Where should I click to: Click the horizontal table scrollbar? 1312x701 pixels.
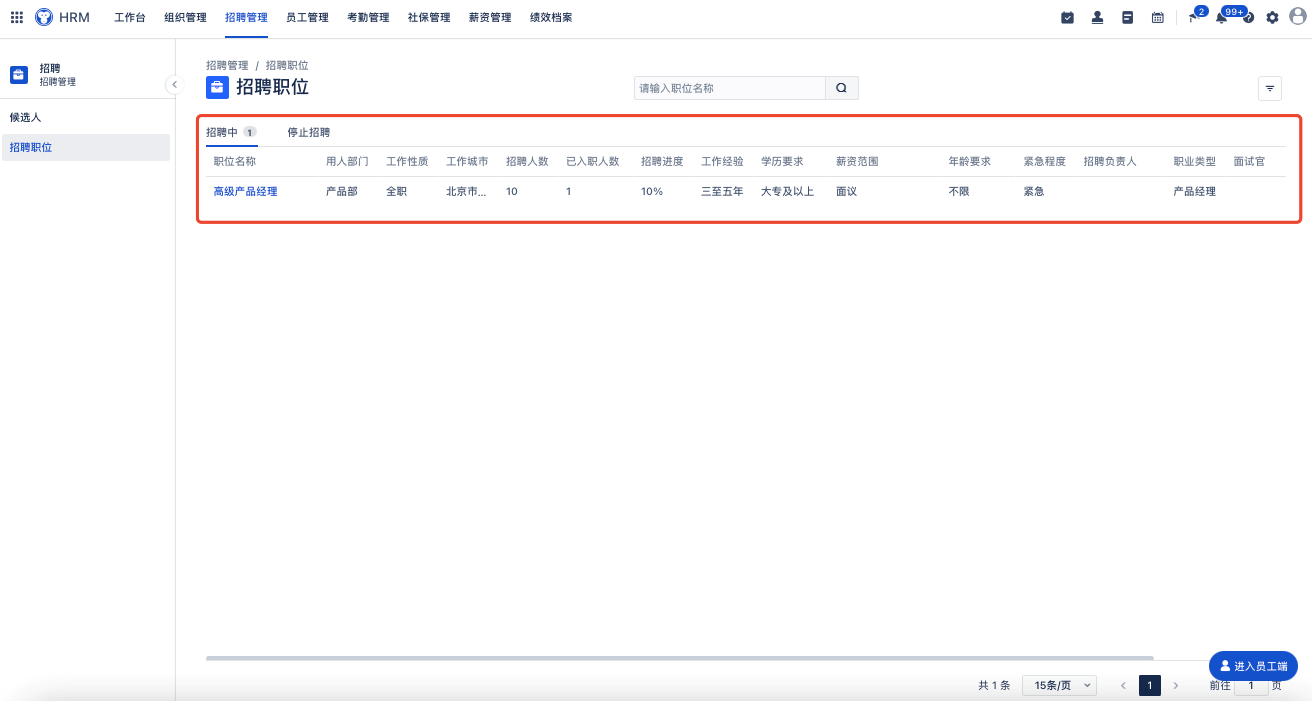(680, 658)
